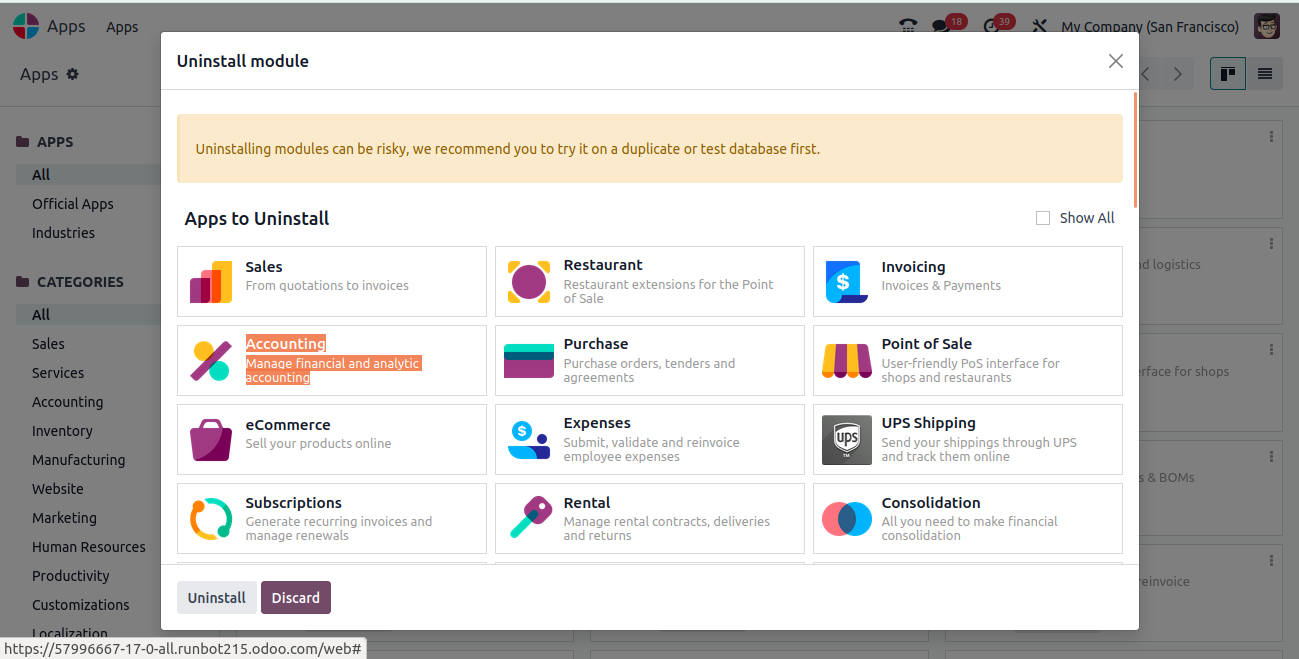Select the Marketing category filter
1299x659 pixels.
[x=64, y=518]
